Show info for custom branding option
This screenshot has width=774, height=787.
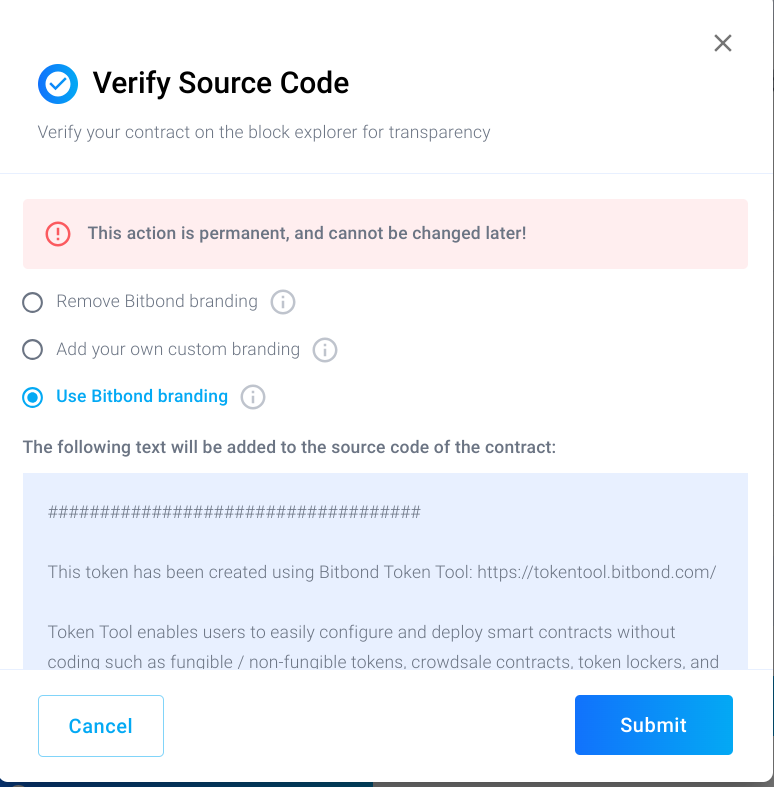[x=325, y=350]
